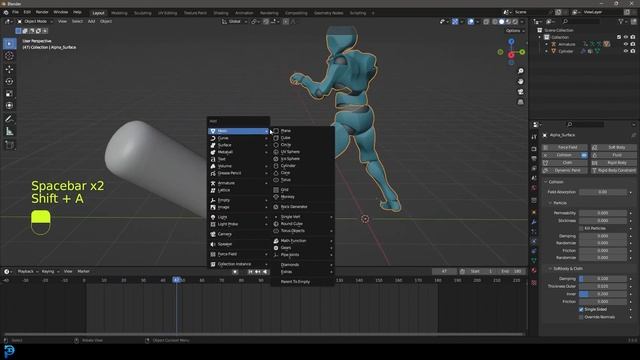
Task: Switch to the Animation workspace tab
Action: coord(244,13)
